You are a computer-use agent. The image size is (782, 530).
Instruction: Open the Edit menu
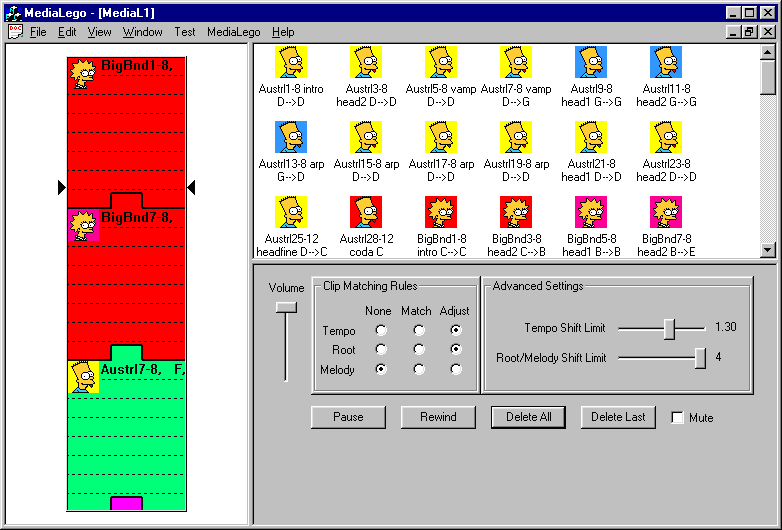pos(67,32)
